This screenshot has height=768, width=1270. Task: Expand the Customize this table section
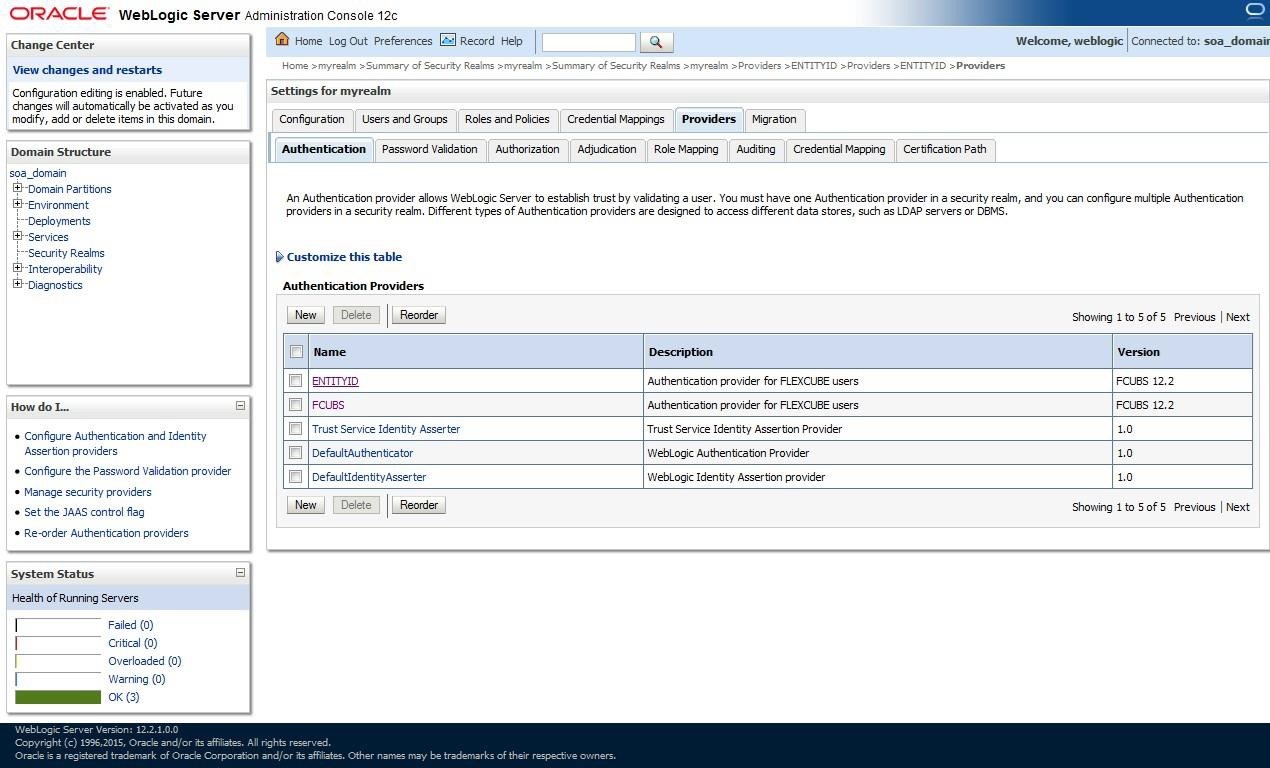tap(281, 257)
